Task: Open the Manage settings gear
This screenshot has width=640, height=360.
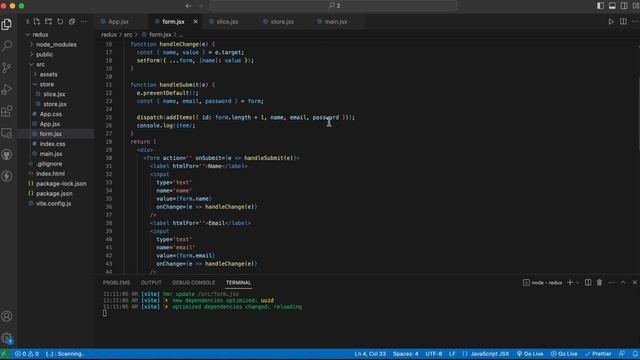Action: pos(7,338)
